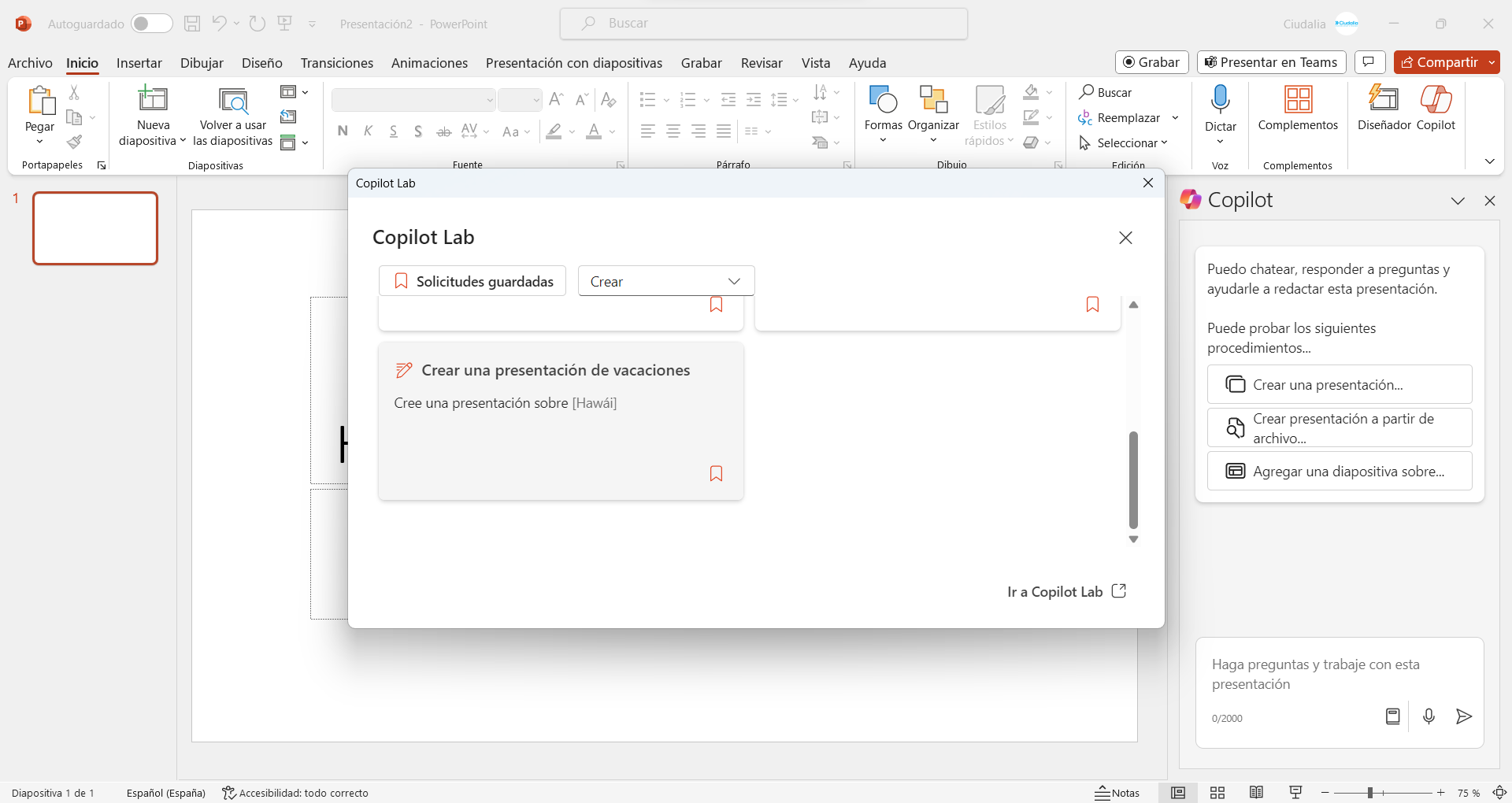Switch to the Transiciones tab
Screen dimensions: 1512x803
[x=336, y=63]
